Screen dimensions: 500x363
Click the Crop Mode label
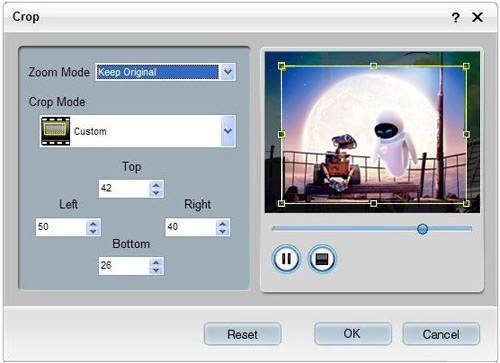coord(57,102)
